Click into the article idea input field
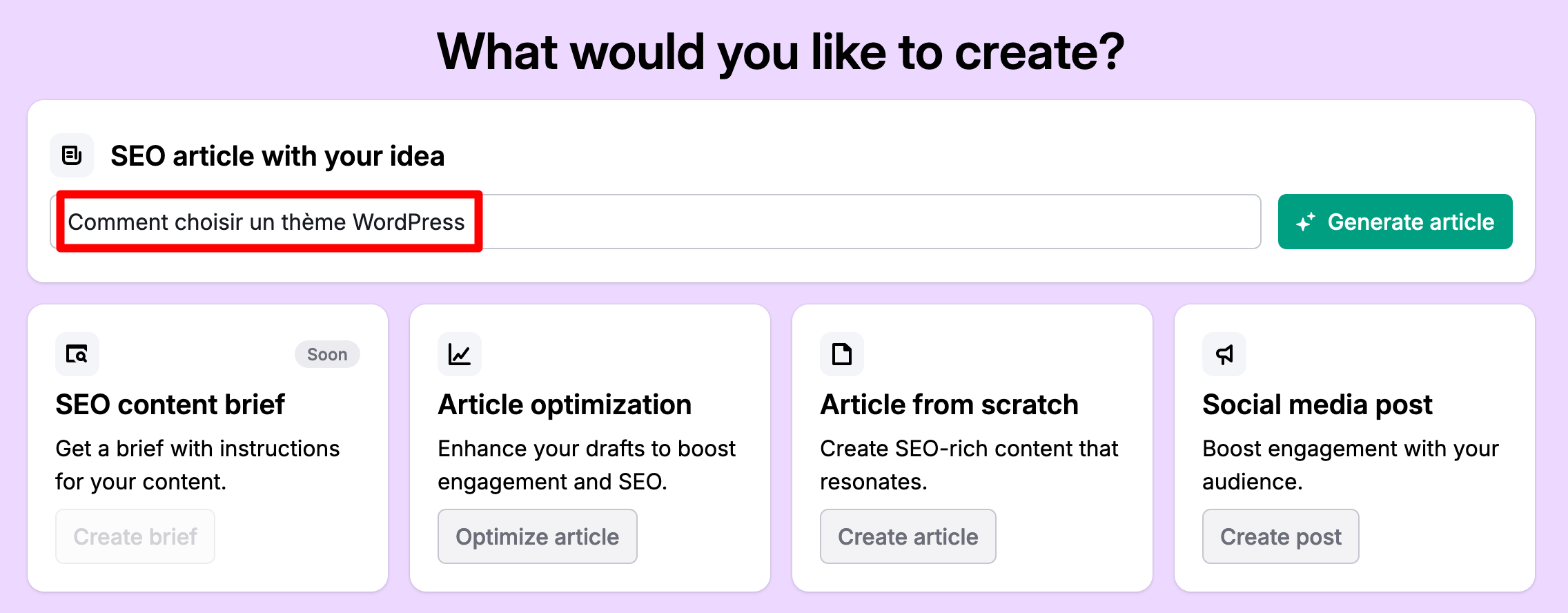The image size is (1568, 613). coord(656,222)
